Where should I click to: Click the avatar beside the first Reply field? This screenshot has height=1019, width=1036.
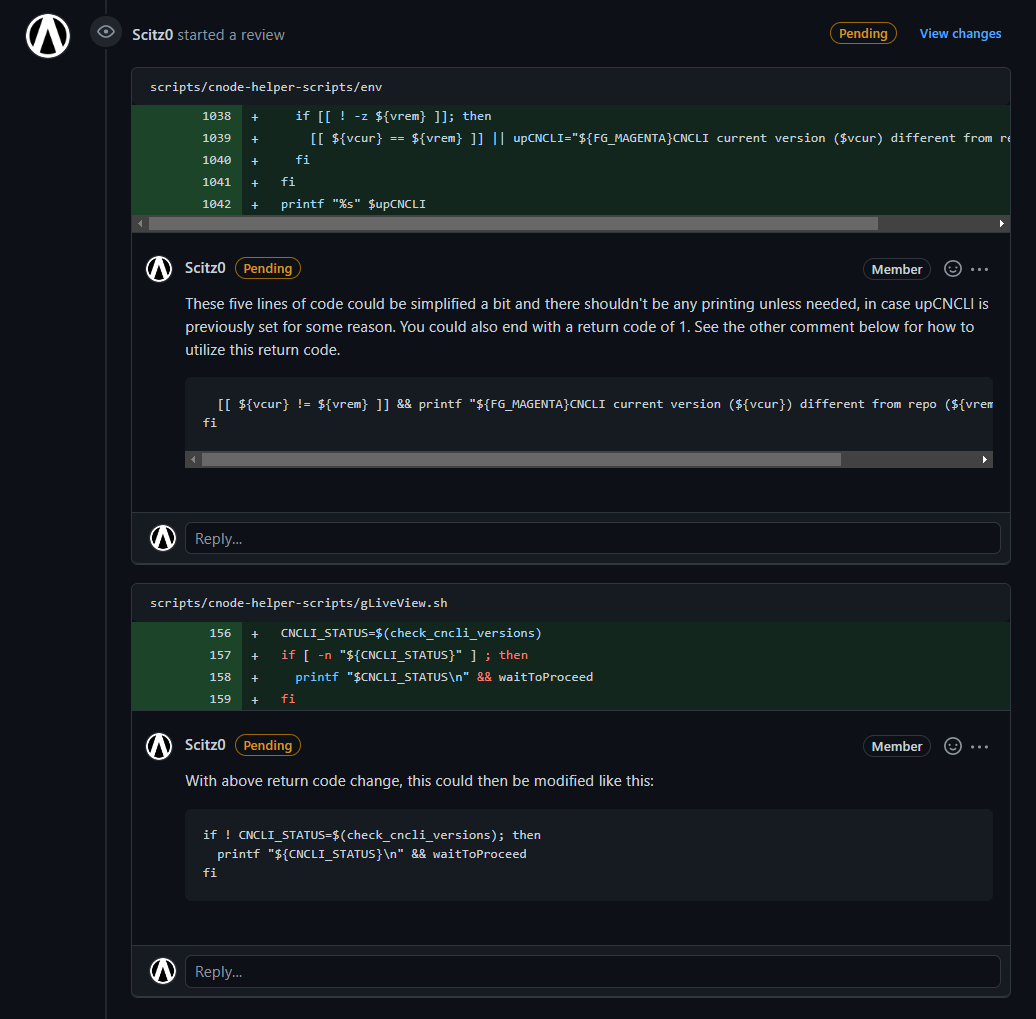tap(162, 537)
